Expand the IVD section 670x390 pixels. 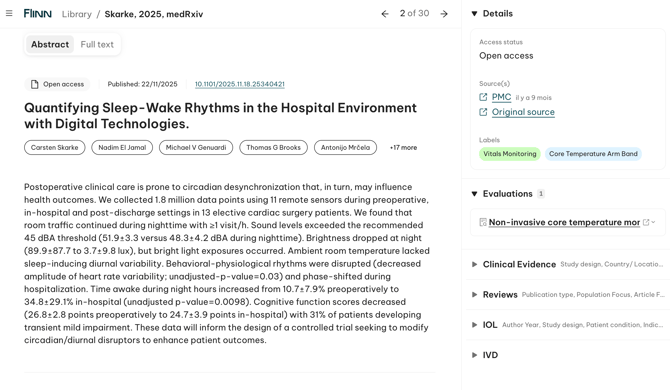click(x=474, y=355)
